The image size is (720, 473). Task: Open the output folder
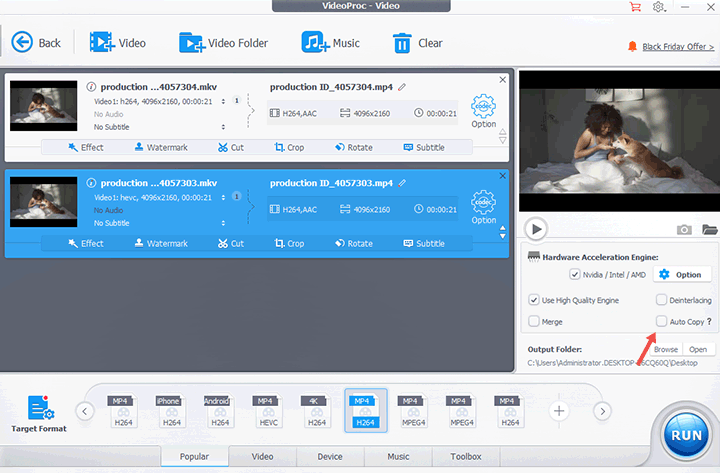pos(698,349)
